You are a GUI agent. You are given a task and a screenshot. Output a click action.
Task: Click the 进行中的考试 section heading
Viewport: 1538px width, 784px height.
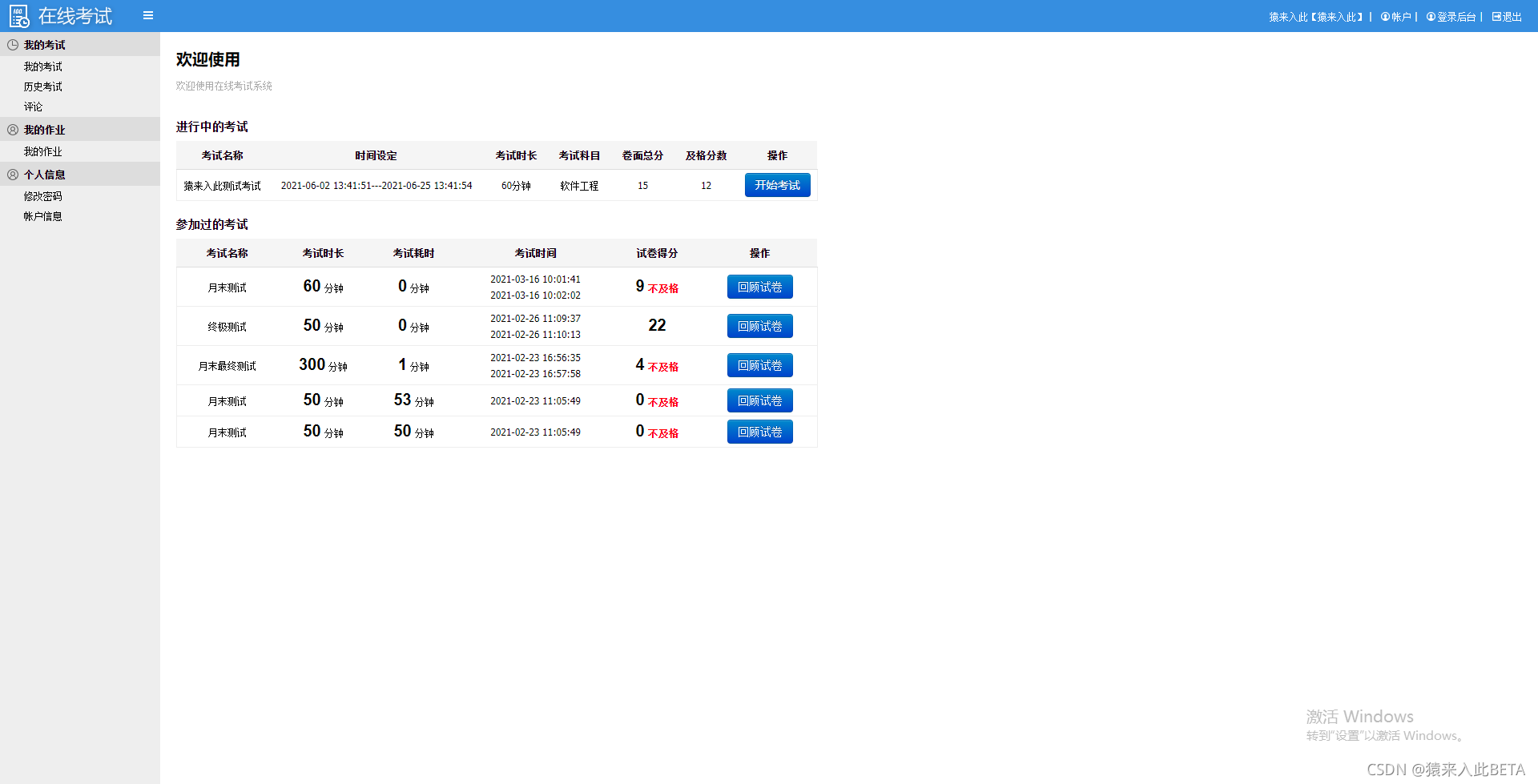tap(212, 127)
